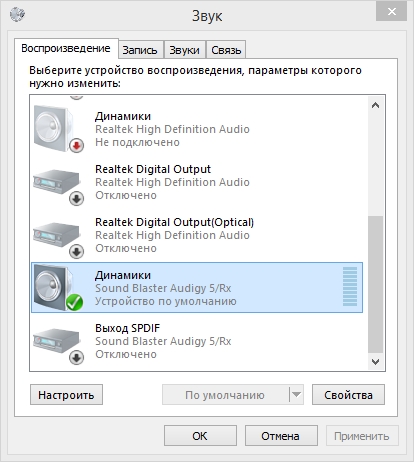Click the Отмена button
Viewport: 414px width, 462px height.
[x=281, y=436]
